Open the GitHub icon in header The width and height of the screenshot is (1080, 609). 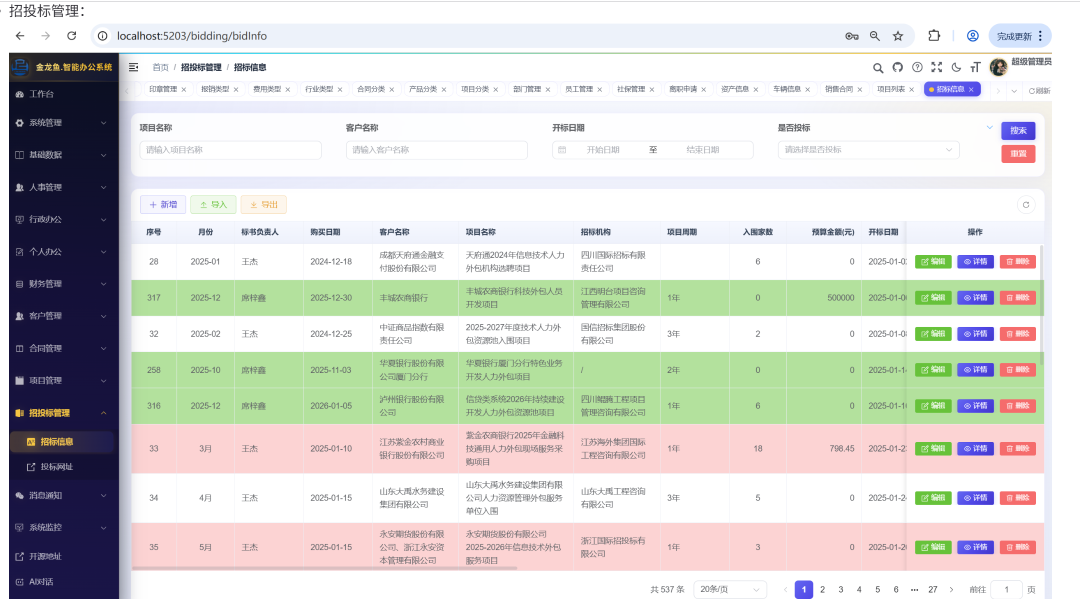coord(897,67)
